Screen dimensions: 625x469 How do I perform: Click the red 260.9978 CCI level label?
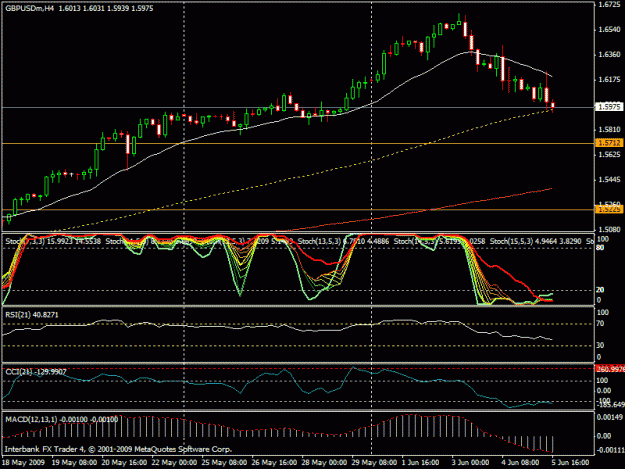coord(610,369)
